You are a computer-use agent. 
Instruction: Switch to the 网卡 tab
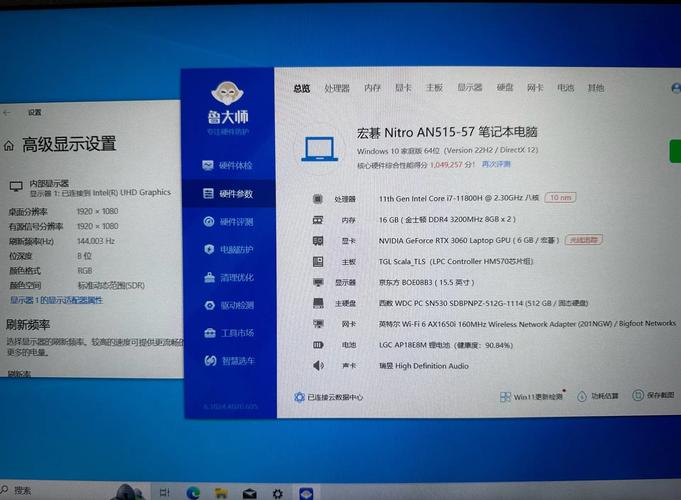535,87
